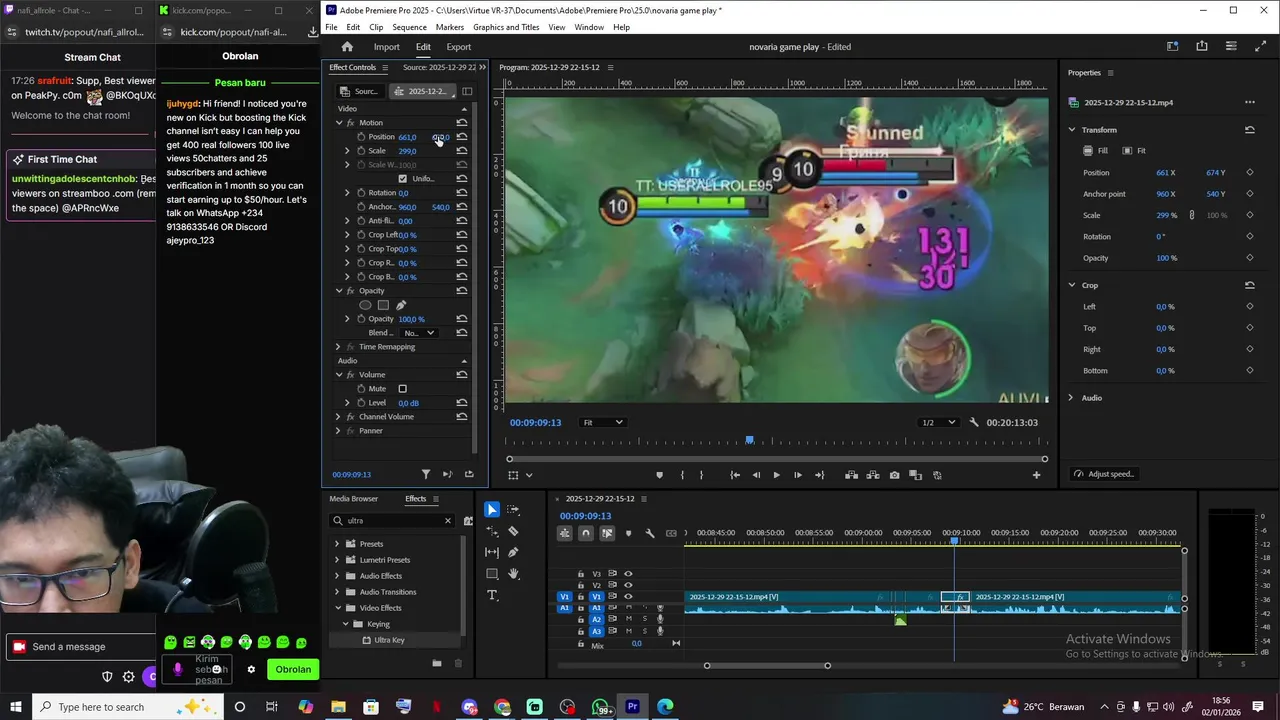Toggle Linked Selection in timeline
This screenshot has width=1280, height=720.
(607, 533)
